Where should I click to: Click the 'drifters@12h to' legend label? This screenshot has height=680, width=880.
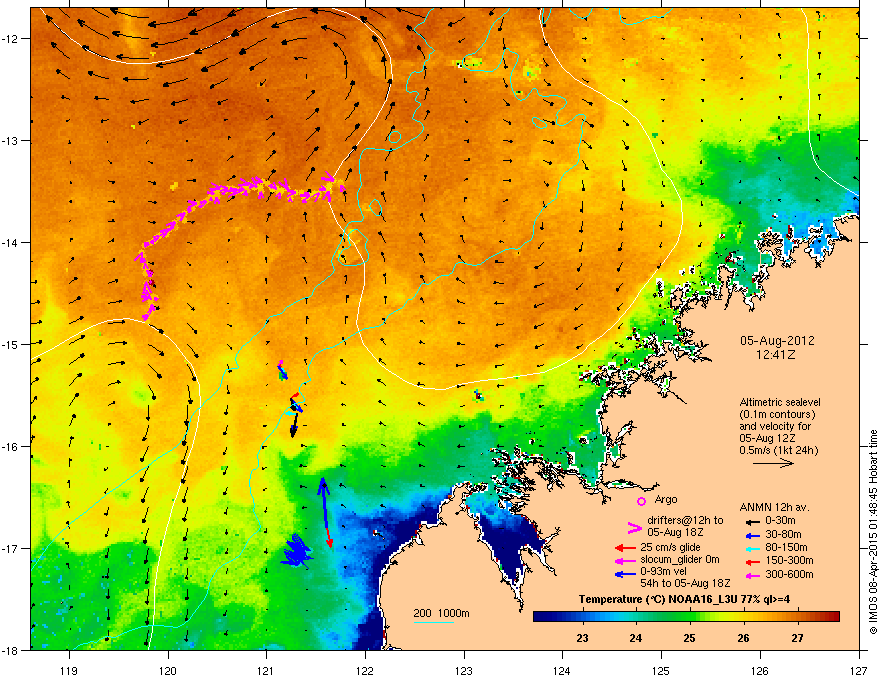coord(685,520)
